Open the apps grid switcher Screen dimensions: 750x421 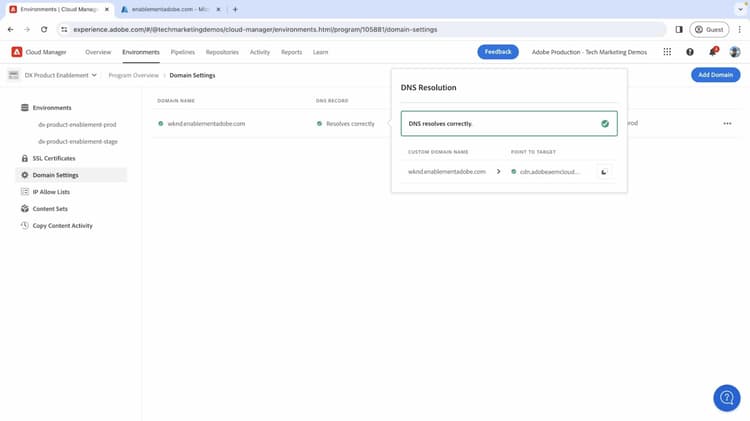(667, 52)
